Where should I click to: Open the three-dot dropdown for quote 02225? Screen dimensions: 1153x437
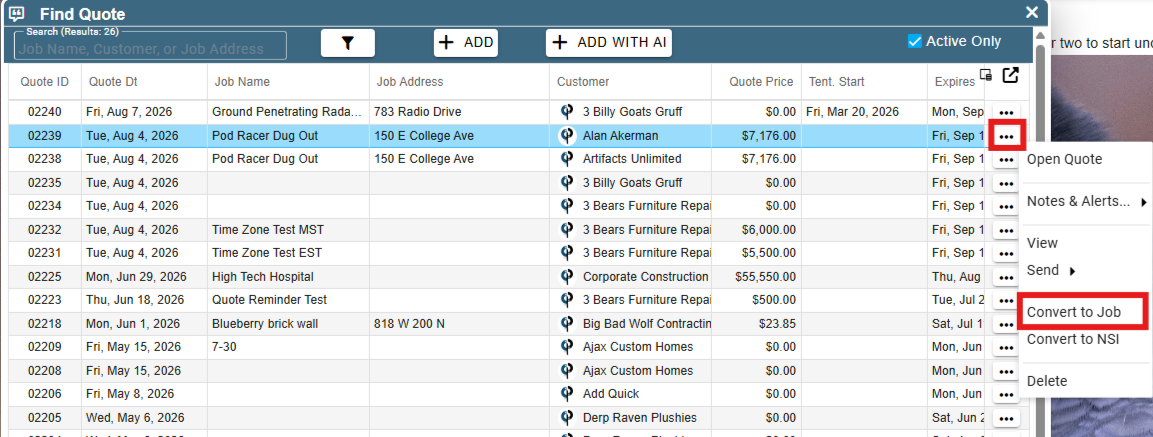click(x=1007, y=277)
